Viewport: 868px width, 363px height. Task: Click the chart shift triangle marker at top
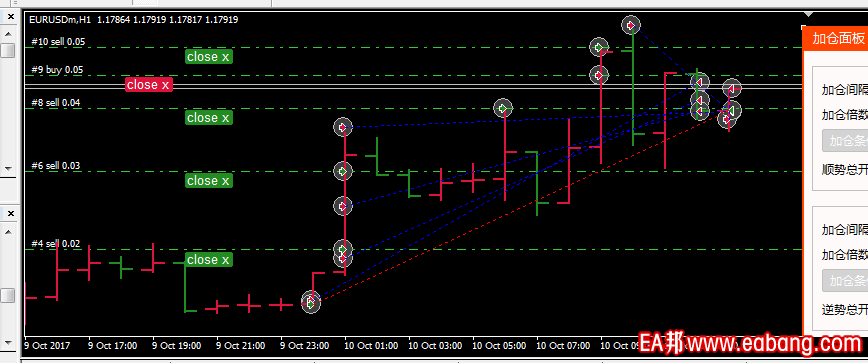[809, 14]
